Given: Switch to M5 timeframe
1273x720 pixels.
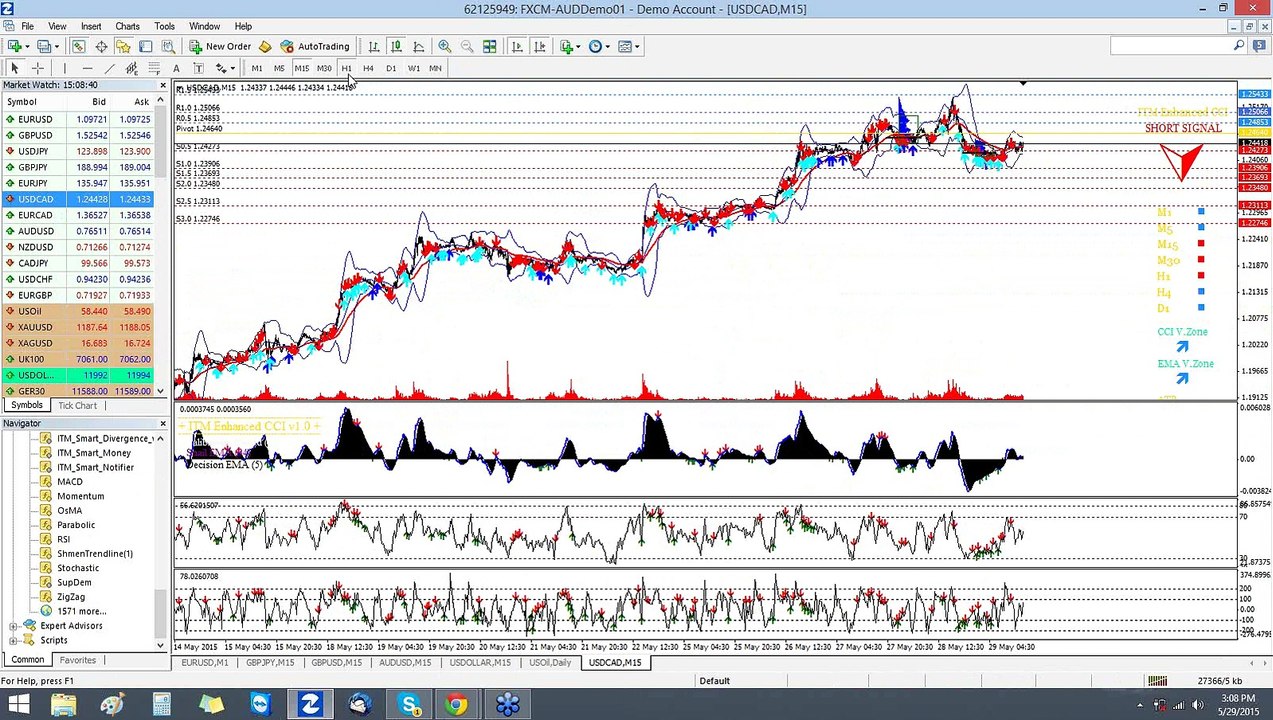Looking at the screenshot, I should pos(279,68).
